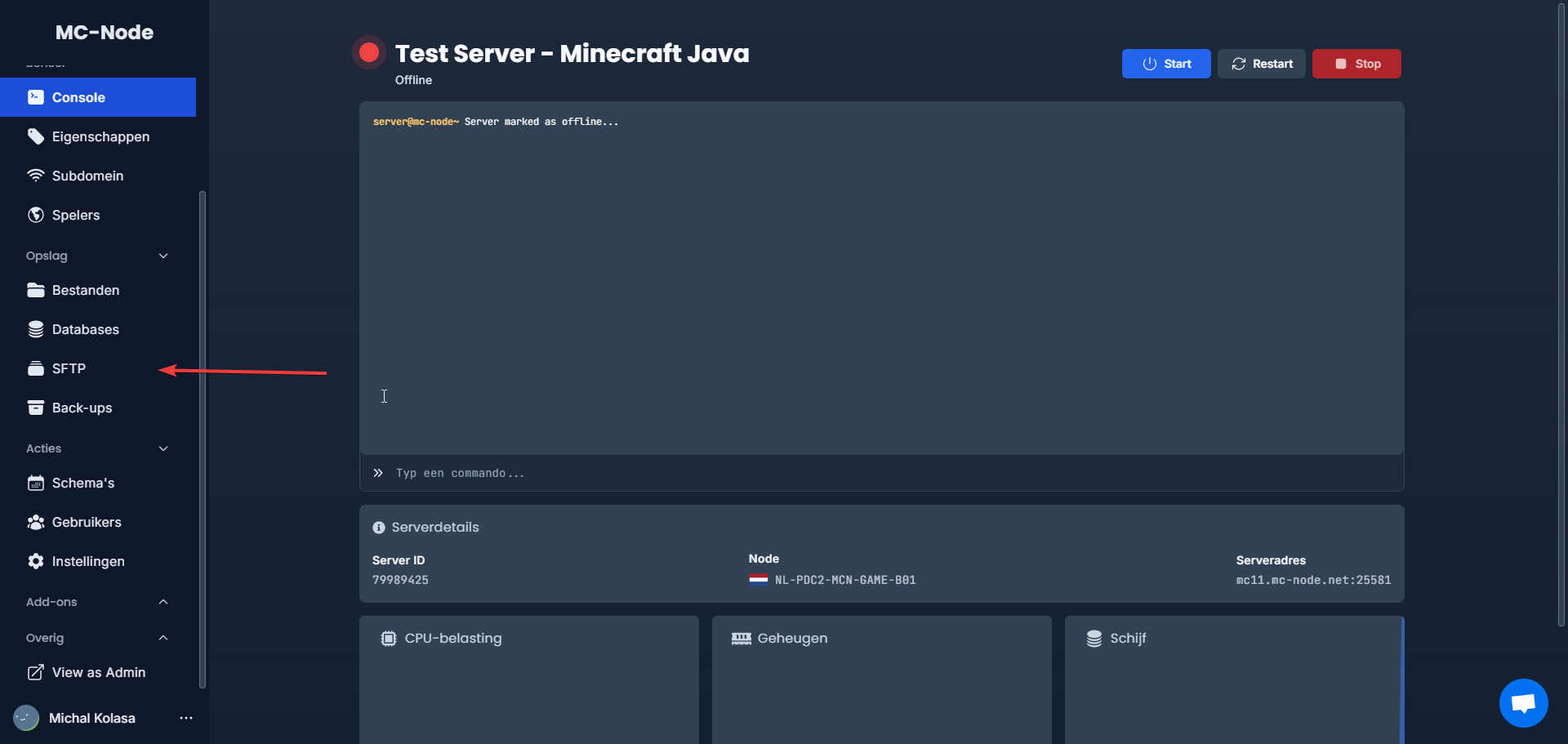Select the Server ID value 79989425

pyautogui.click(x=400, y=580)
